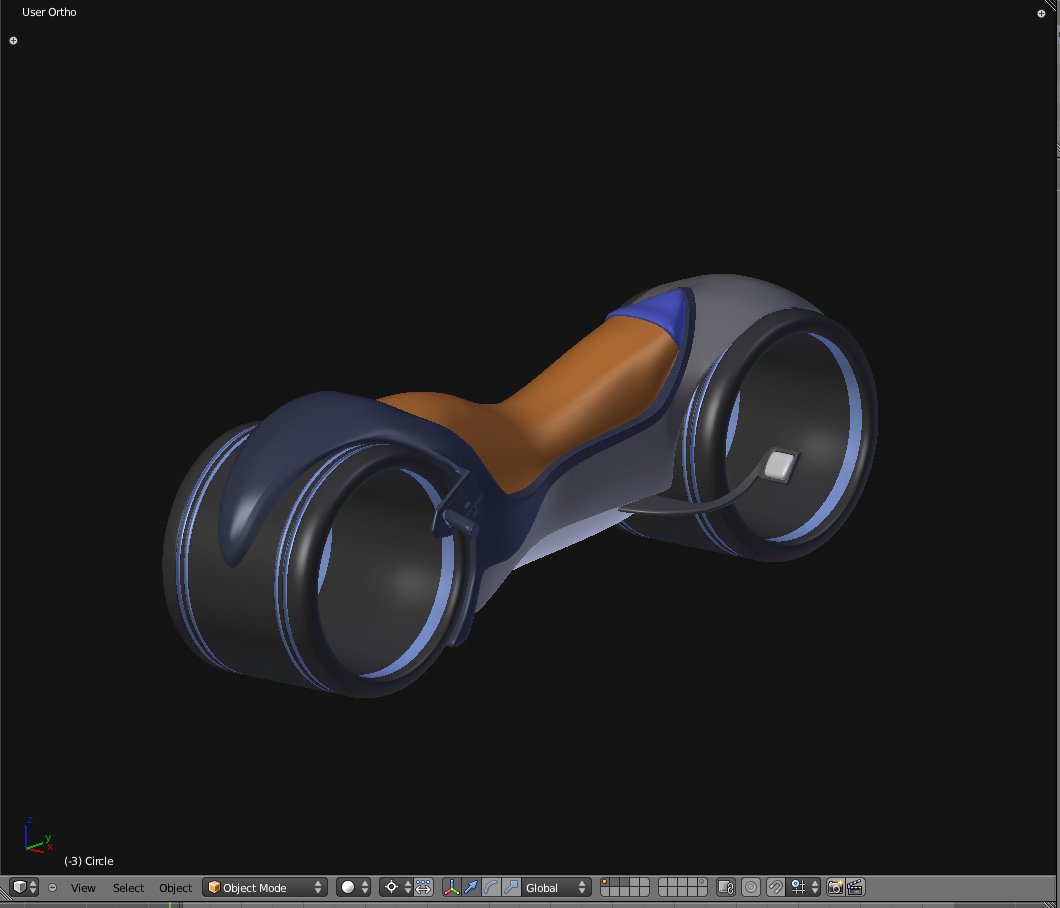This screenshot has height=908, width=1060.
Task: Expand the tool shelf with left plus icon
Action: coord(14,41)
